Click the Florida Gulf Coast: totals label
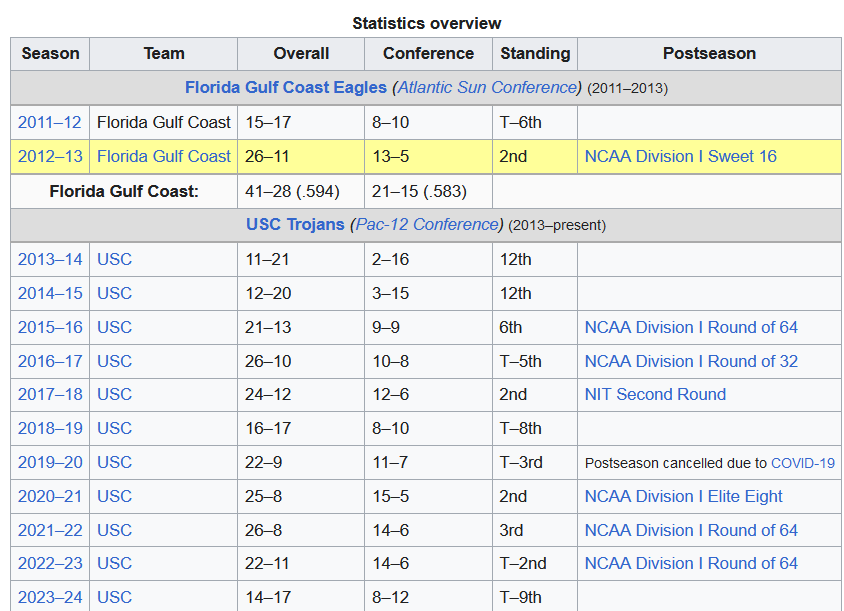 pyautogui.click(x=124, y=191)
